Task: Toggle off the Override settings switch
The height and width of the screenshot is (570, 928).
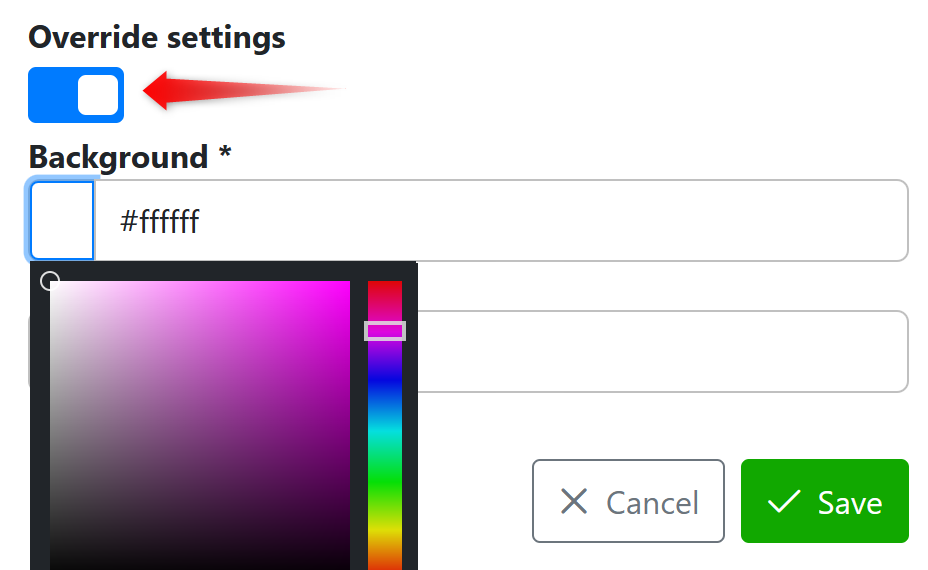Action: coord(76,95)
